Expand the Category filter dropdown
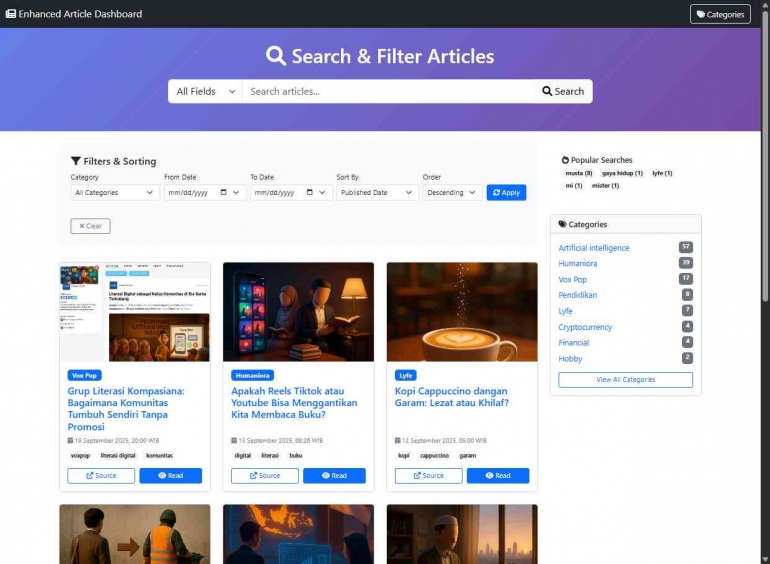This screenshot has height=564, width=770. 114,193
